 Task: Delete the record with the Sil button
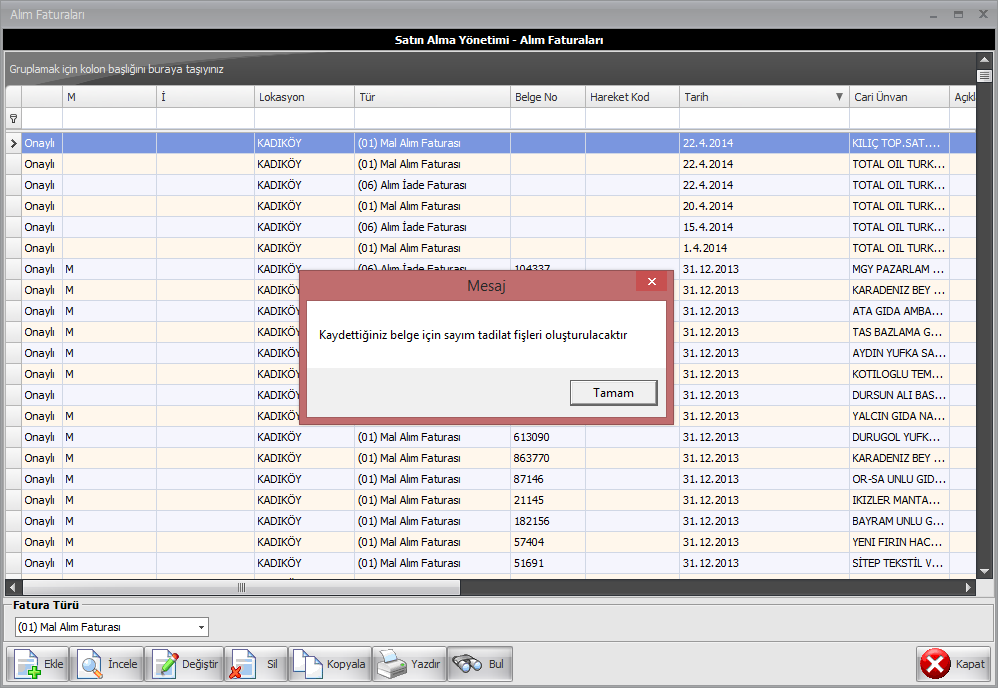click(x=256, y=664)
